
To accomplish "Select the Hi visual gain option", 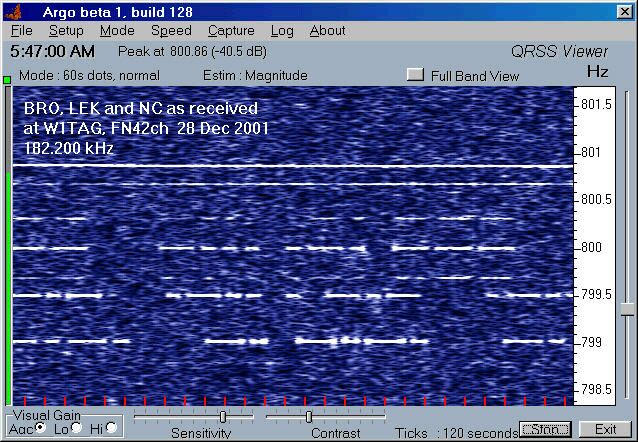I will tap(111, 428).
